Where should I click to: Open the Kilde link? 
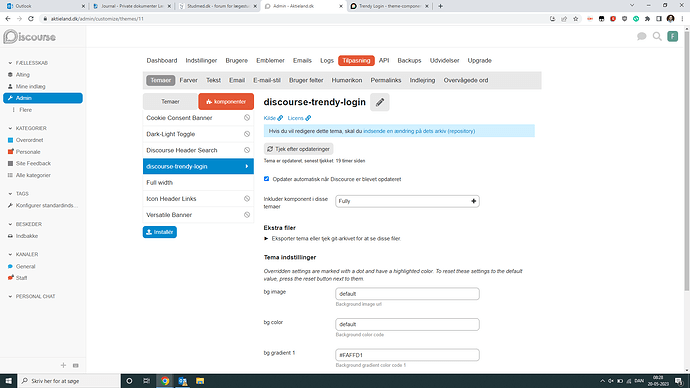click(273, 118)
